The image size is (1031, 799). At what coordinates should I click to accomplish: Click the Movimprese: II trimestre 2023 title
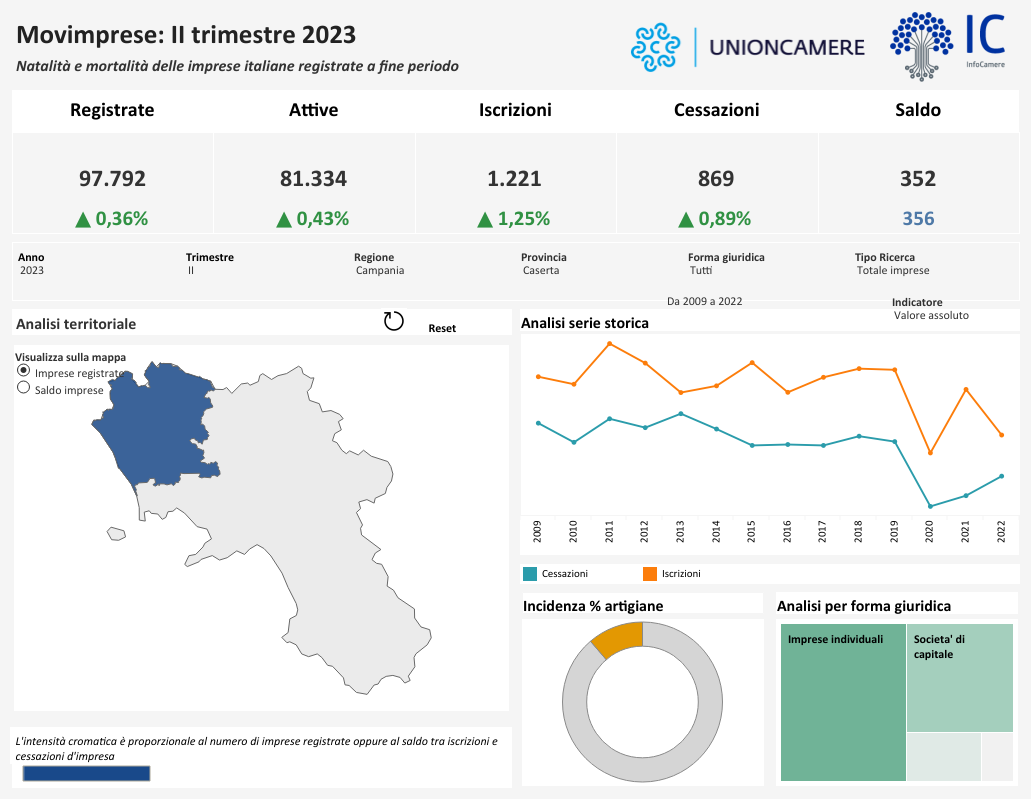pyautogui.click(x=186, y=35)
